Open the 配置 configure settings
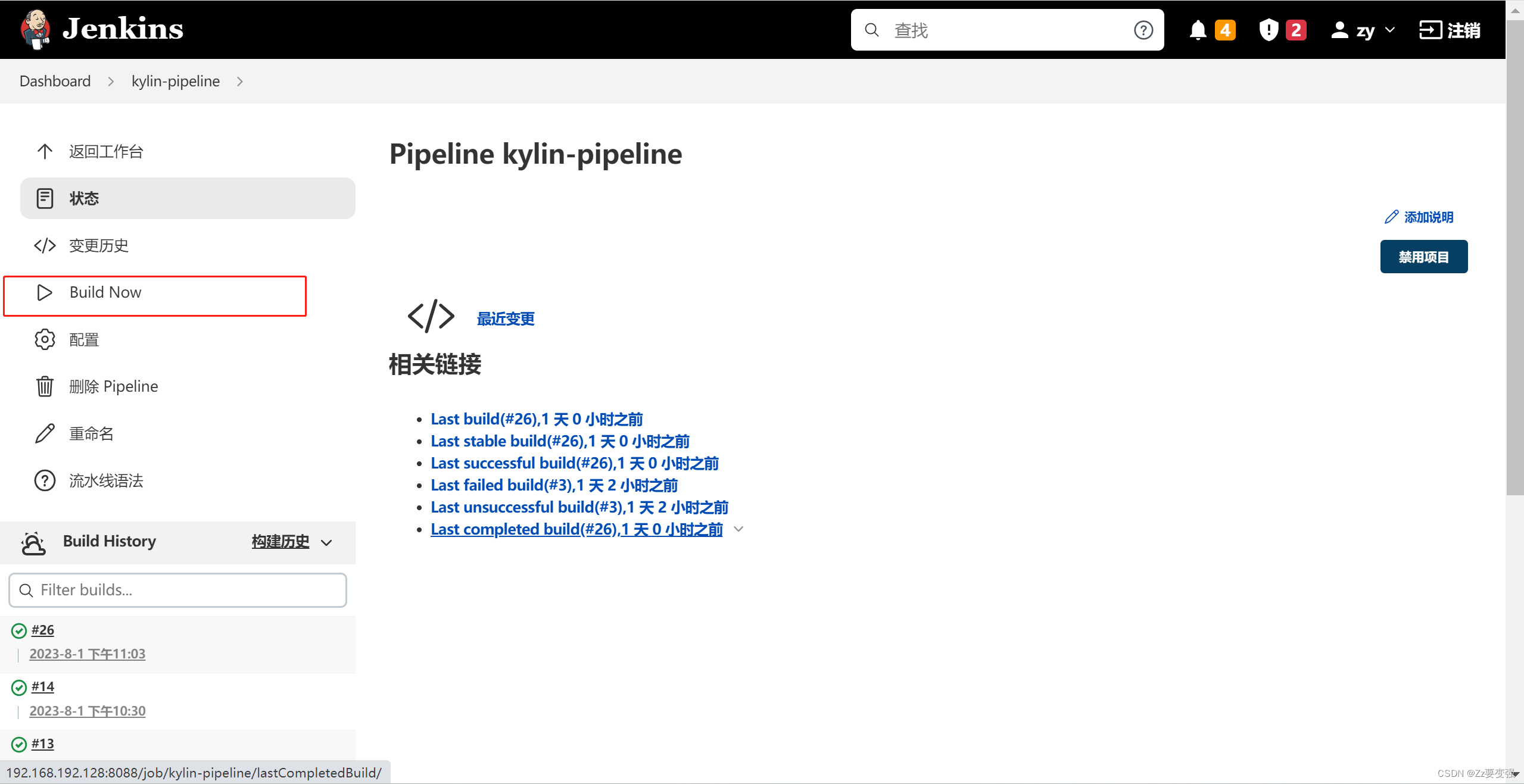Viewport: 1524px width, 784px height. tap(84, 339)
